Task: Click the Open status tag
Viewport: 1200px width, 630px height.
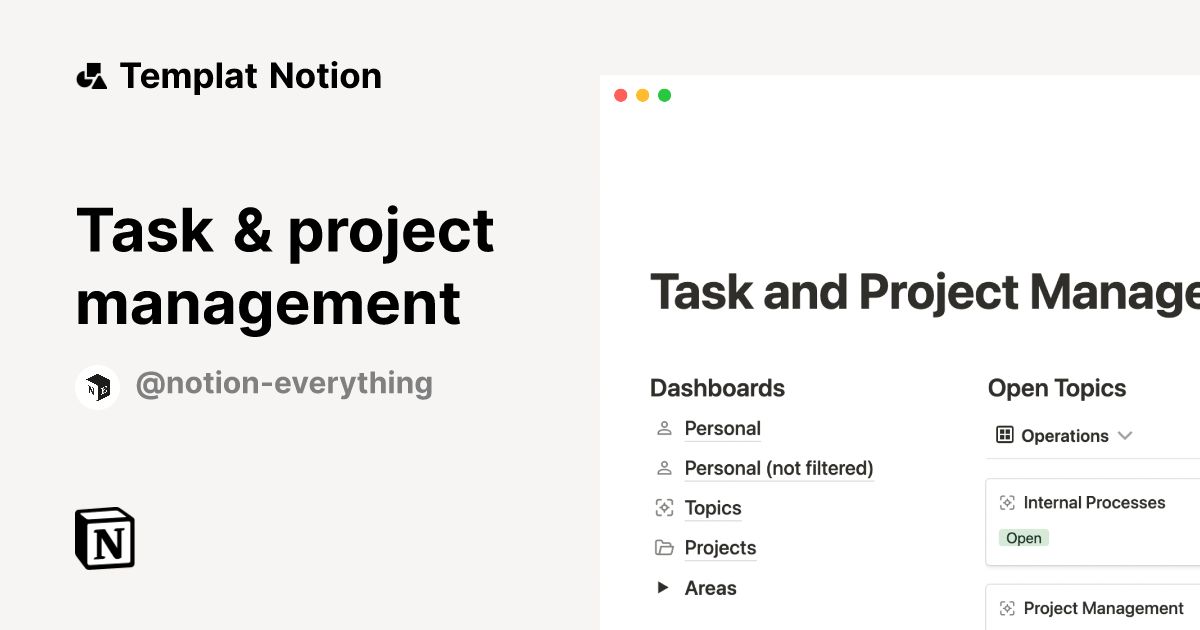Action: tap(1023, 538)
